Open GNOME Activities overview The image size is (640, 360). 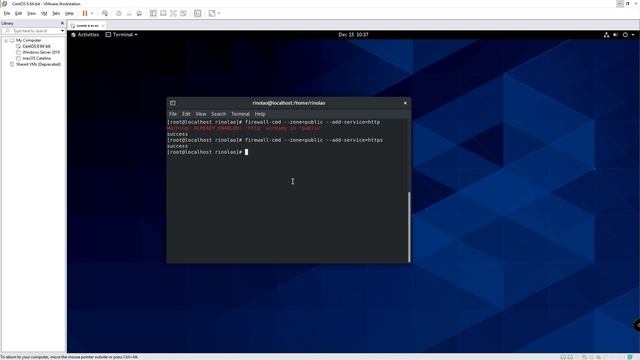click(85, 35)
